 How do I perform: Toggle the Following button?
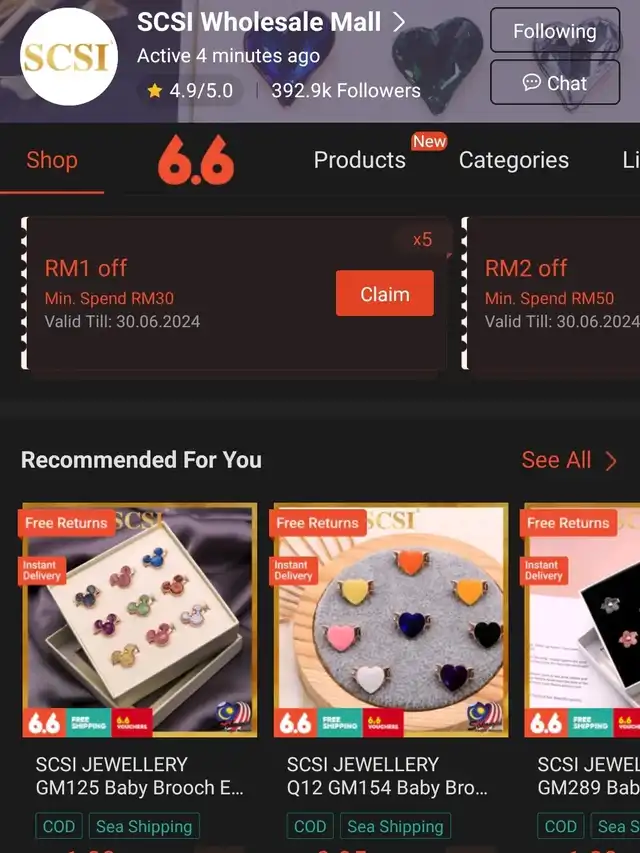point(555,31)
